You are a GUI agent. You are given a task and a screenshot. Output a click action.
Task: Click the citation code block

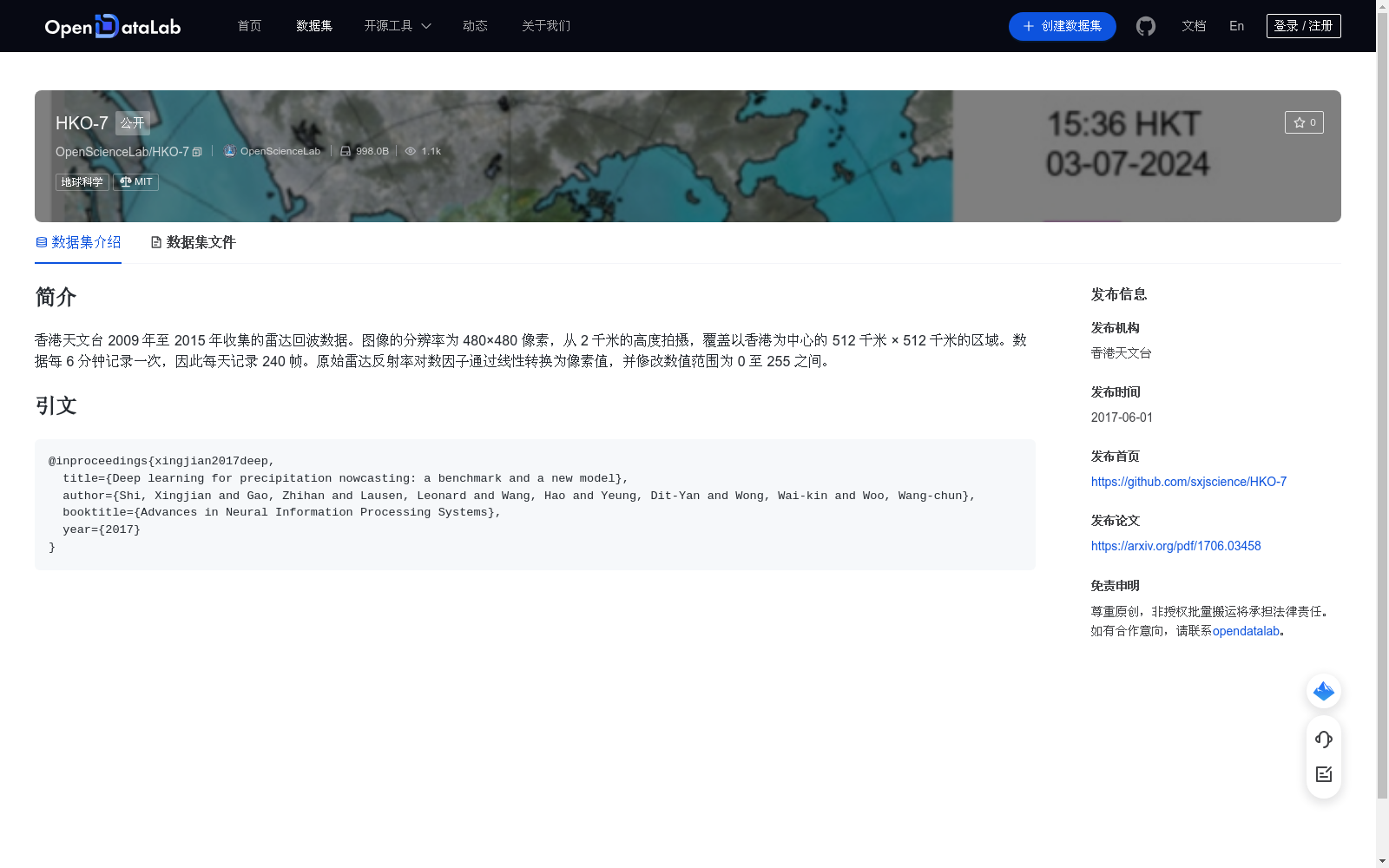535,504
